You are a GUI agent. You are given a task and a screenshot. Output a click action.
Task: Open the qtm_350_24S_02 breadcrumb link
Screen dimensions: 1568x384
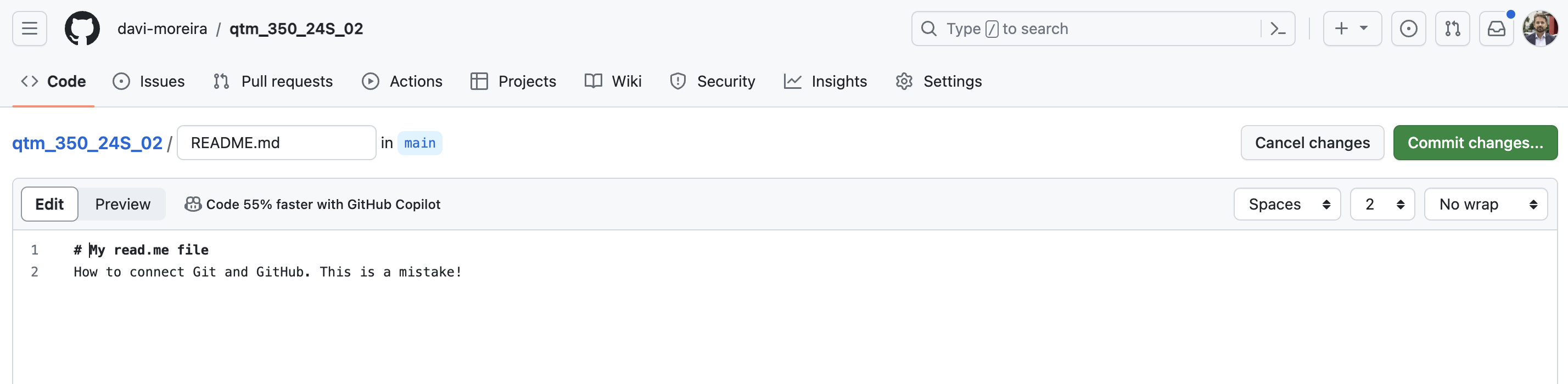coord(87,143)
